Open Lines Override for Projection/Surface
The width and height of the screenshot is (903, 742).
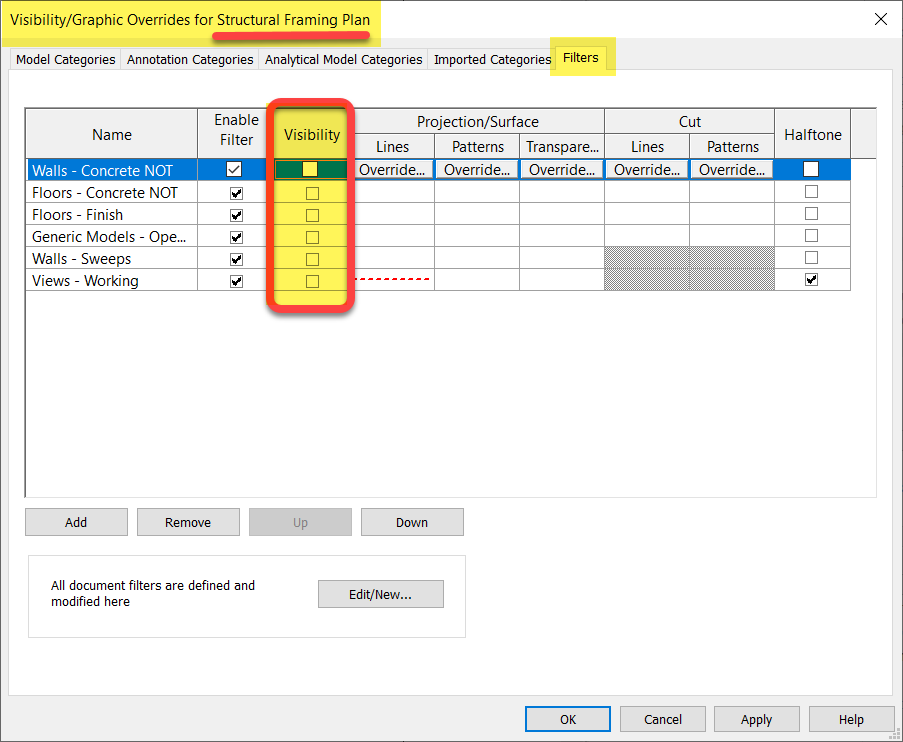[x=392, y=169]
